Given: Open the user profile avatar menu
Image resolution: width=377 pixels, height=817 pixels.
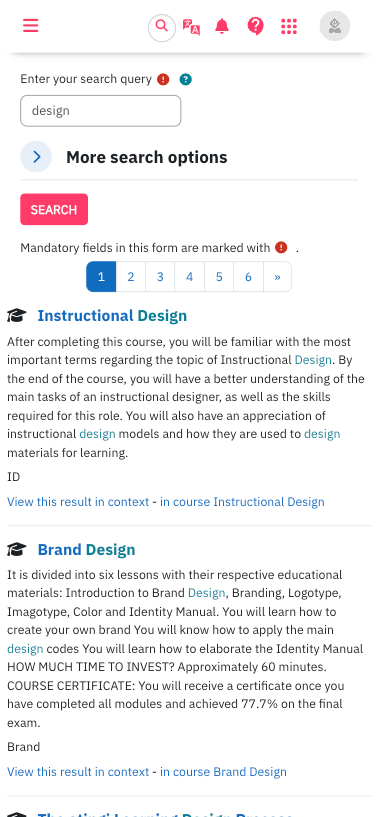Looking at the screenshot, I should click(x=334, y=26).
